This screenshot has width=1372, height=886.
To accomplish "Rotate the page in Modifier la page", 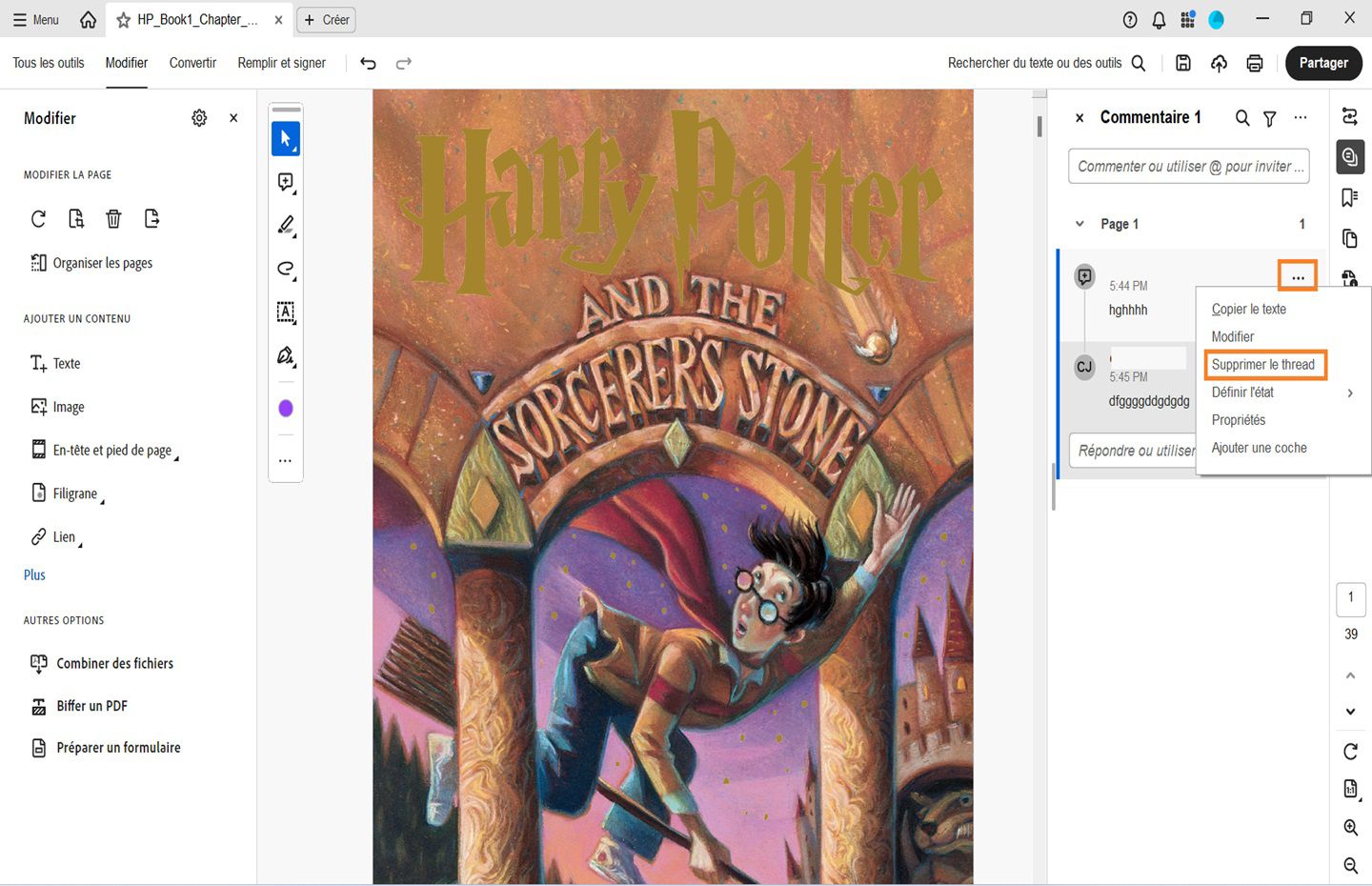I will coord(38,219).
